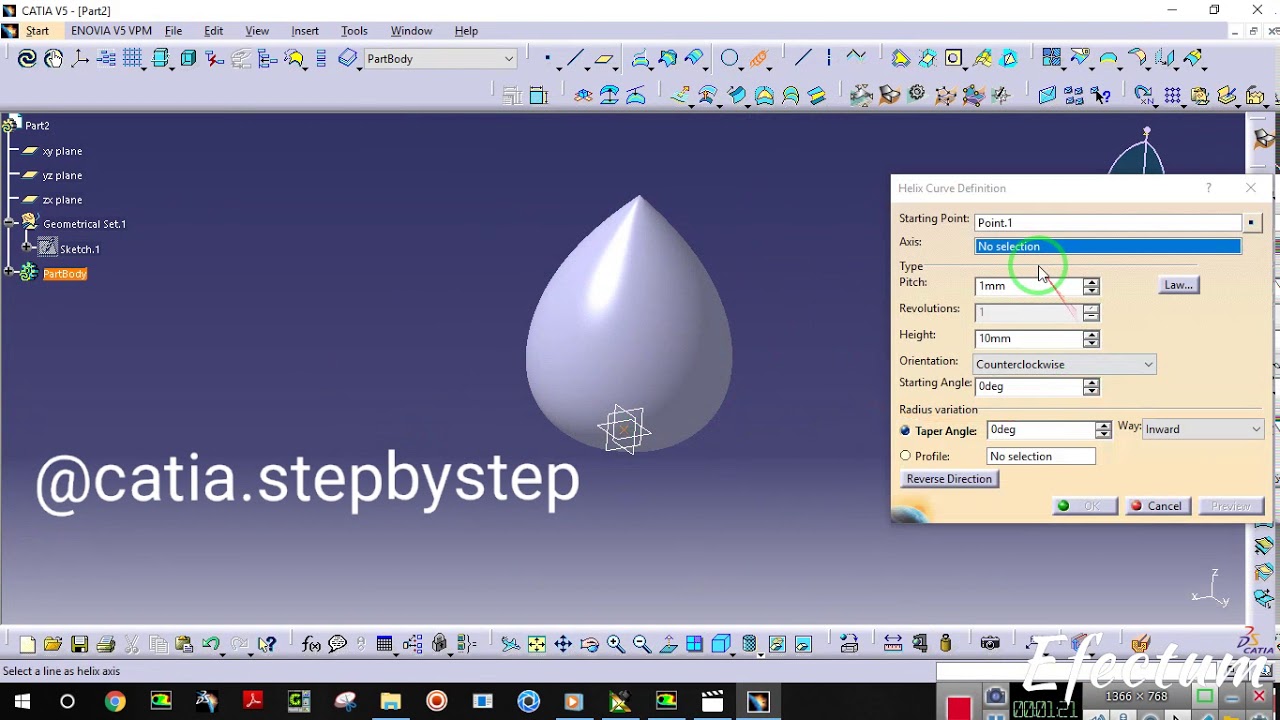Open the Windows Start button
This screenshot has width=1280, height=720.
click(21, 702)
